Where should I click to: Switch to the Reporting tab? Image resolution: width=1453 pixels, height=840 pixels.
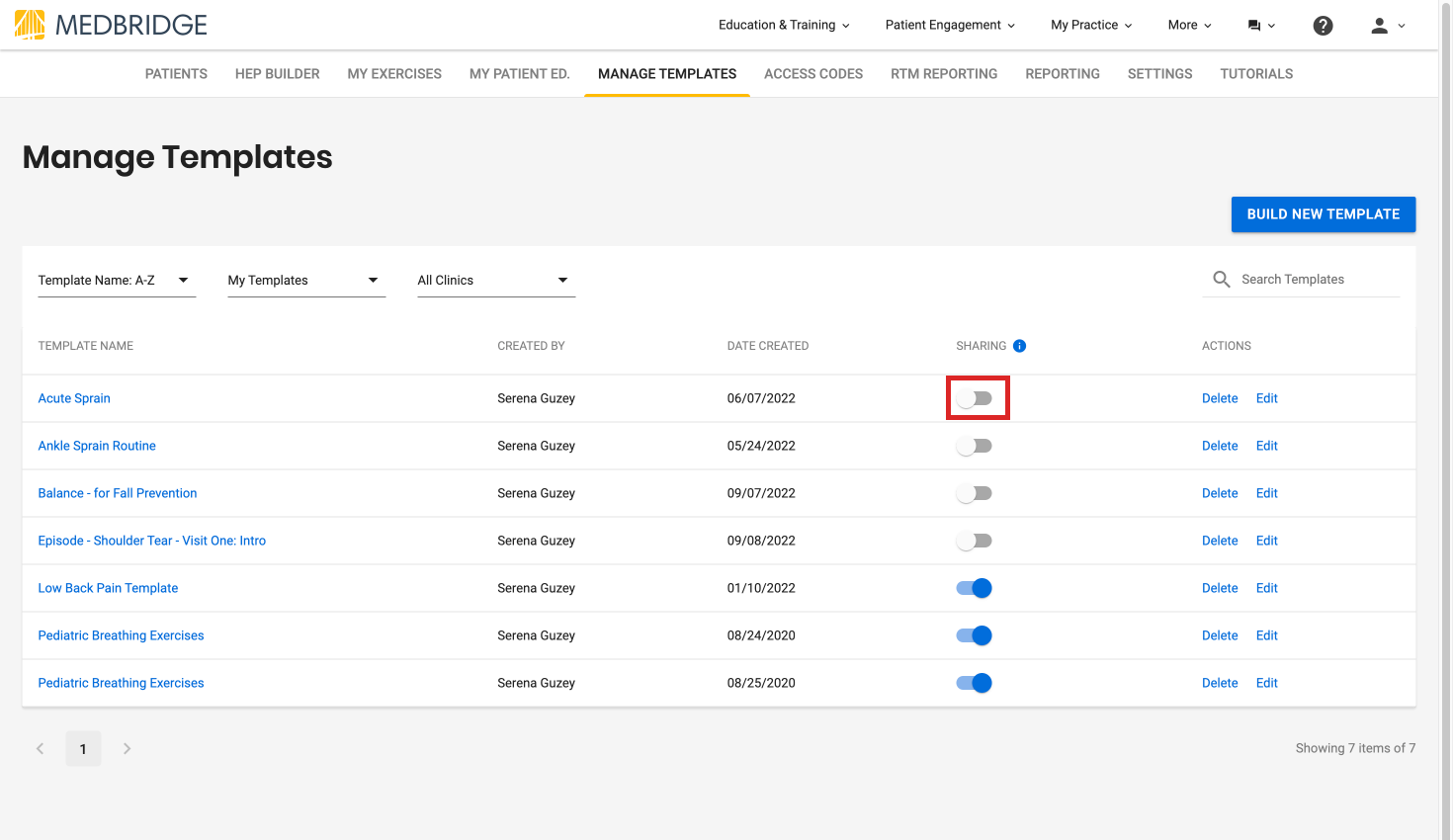[1063, 74]
